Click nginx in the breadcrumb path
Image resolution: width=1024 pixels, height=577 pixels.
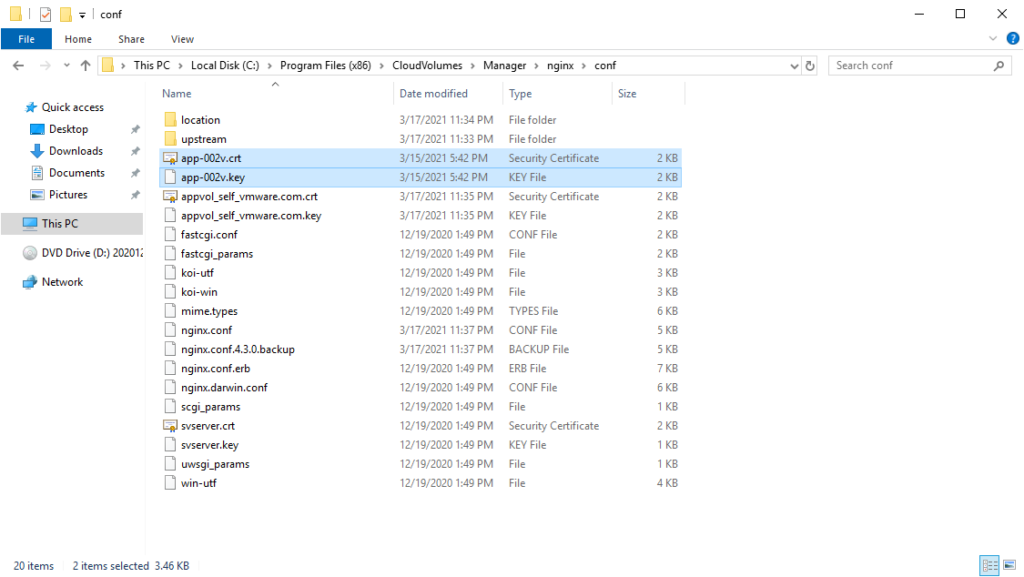[559, 65]
